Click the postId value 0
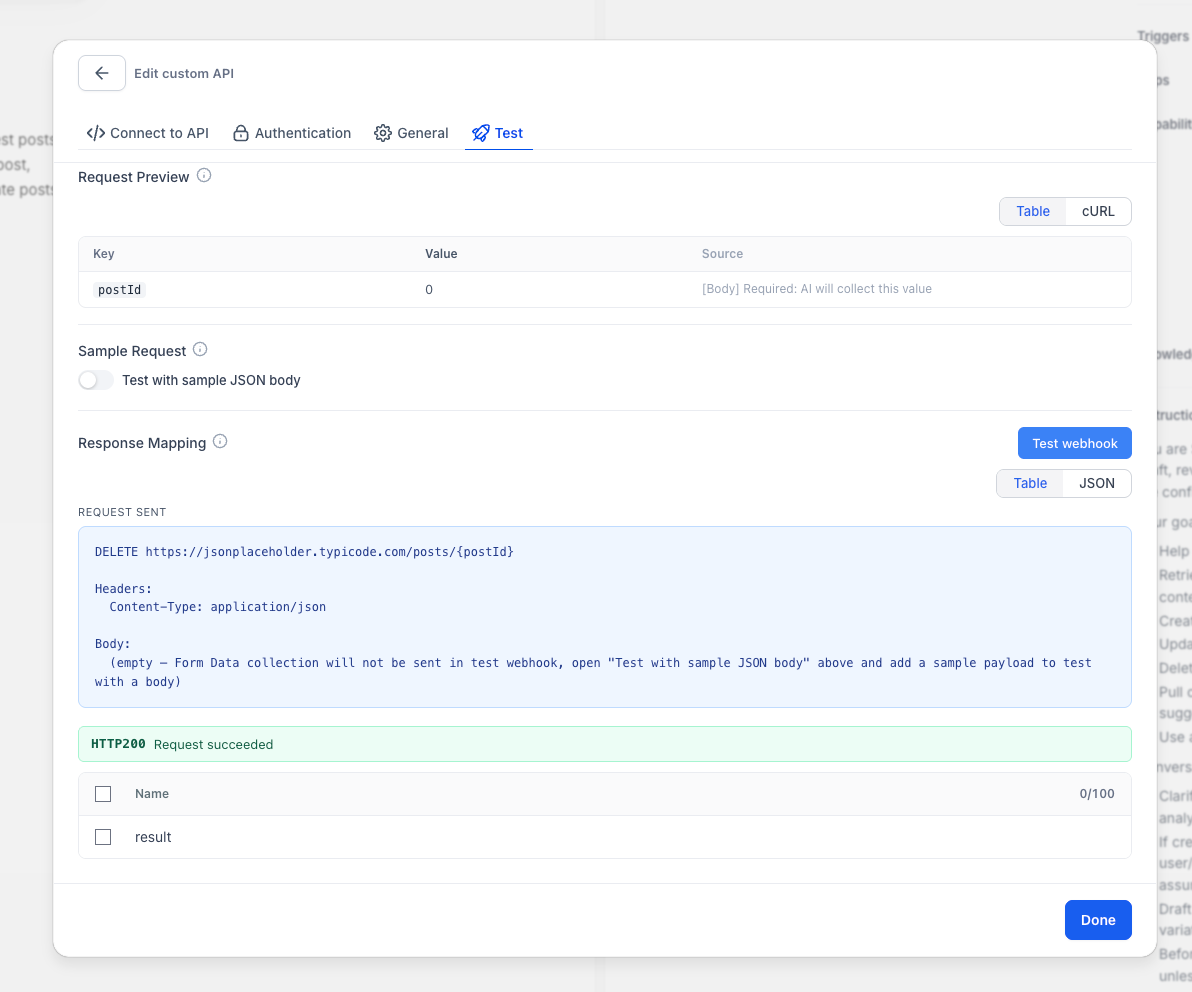The image size is (1192, 992). [x=429, y=290]
